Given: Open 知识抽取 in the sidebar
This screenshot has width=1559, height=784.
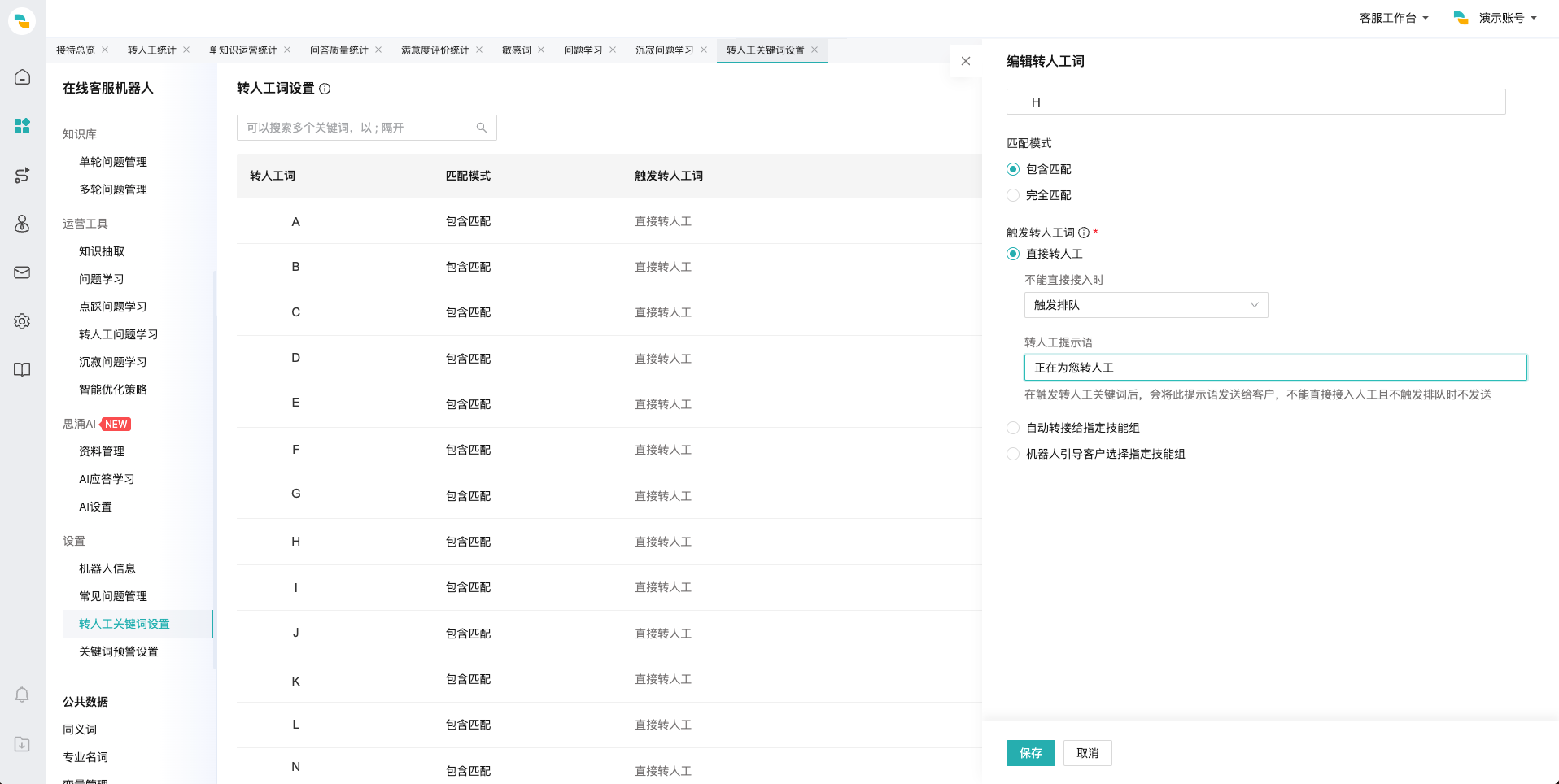Looking at the screenshot, I should click(x=102, y=251).
